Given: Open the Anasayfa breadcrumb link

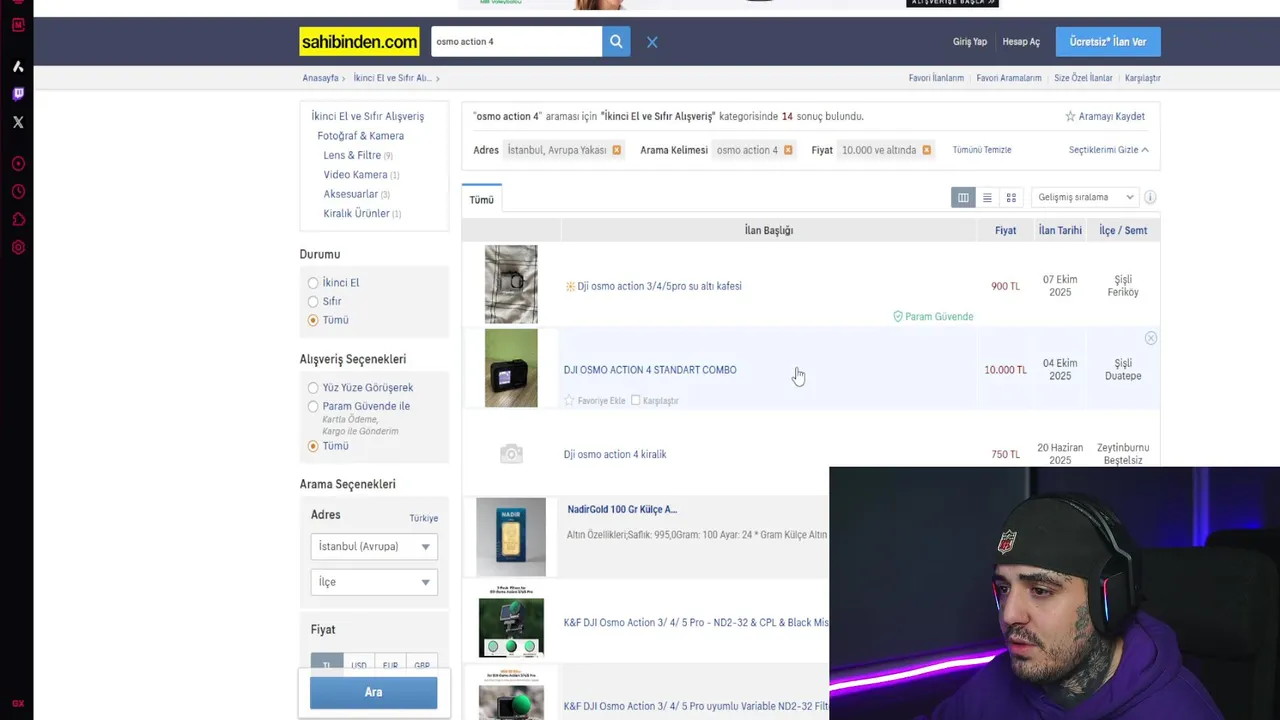Looking at the screenshot, I should pyautogui.click(x=320, y=78).
